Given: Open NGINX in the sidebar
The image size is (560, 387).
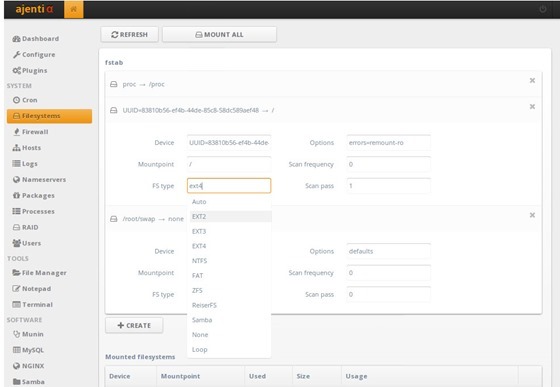Looking at the screenshot, I should pos(29,366).
